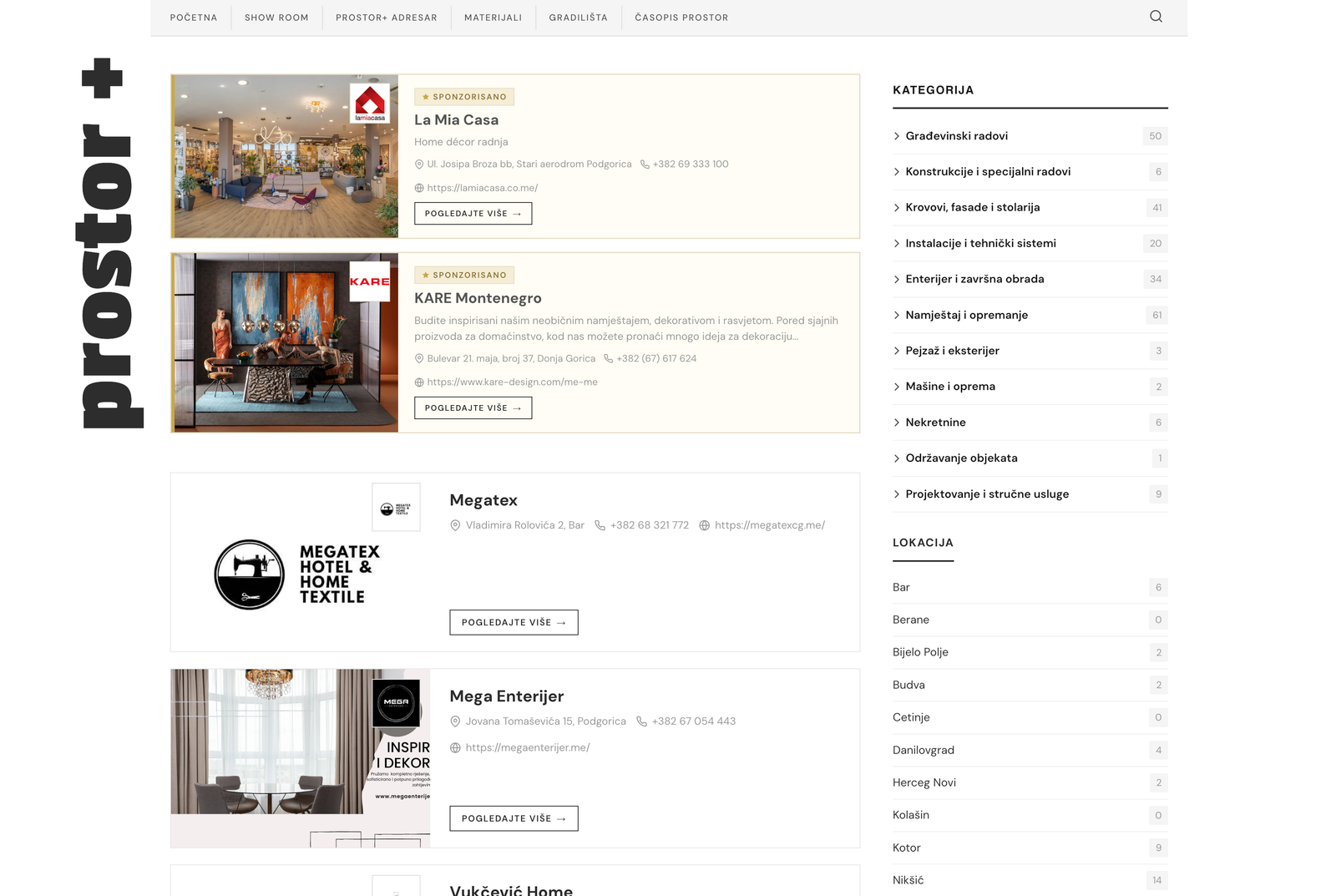Click Mega Enterijer globe icon

click(x=455, y=748)
